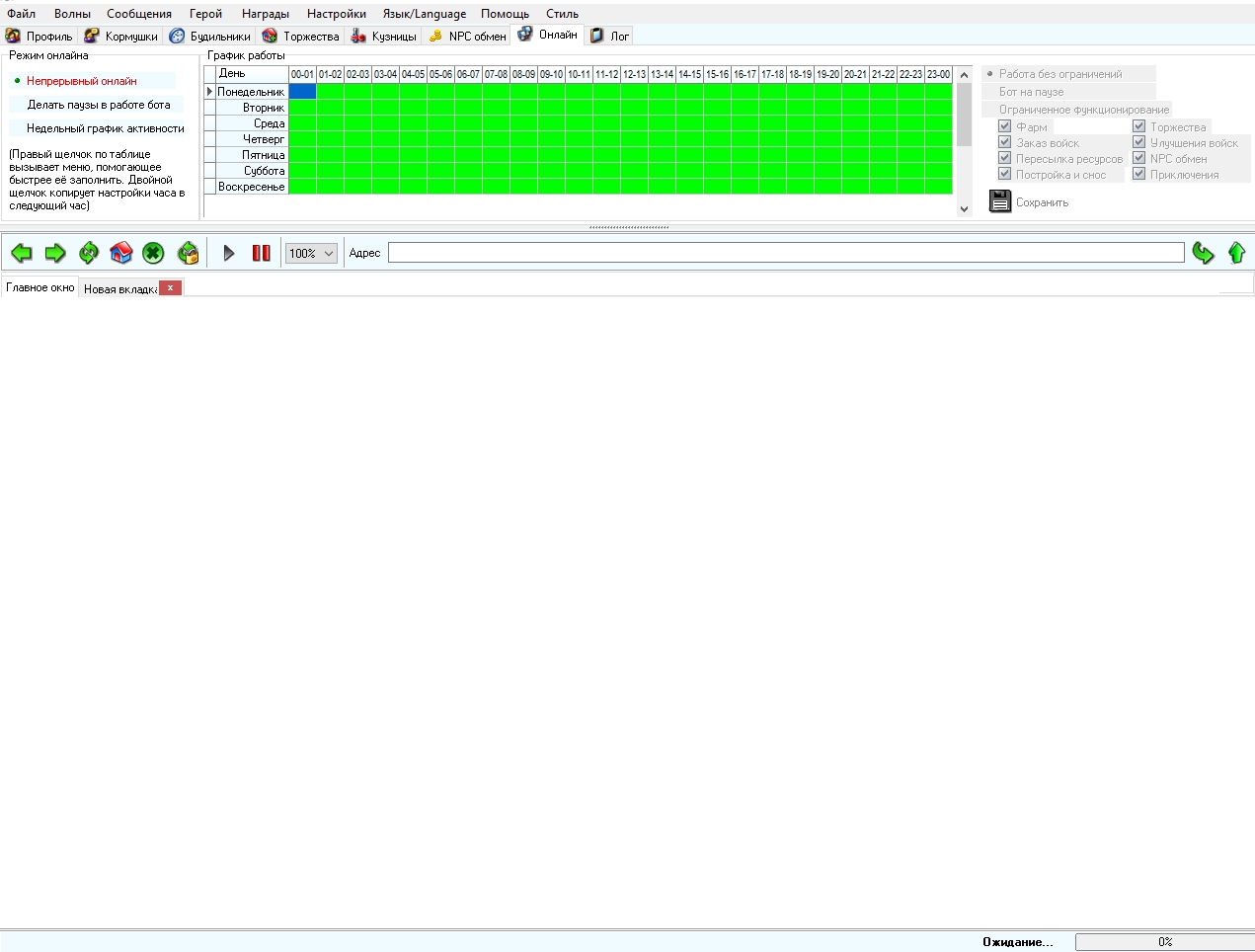Select blue Понедельник 00-01 cell
This screenshot has height=952, width=1255.
click(302, 91)
